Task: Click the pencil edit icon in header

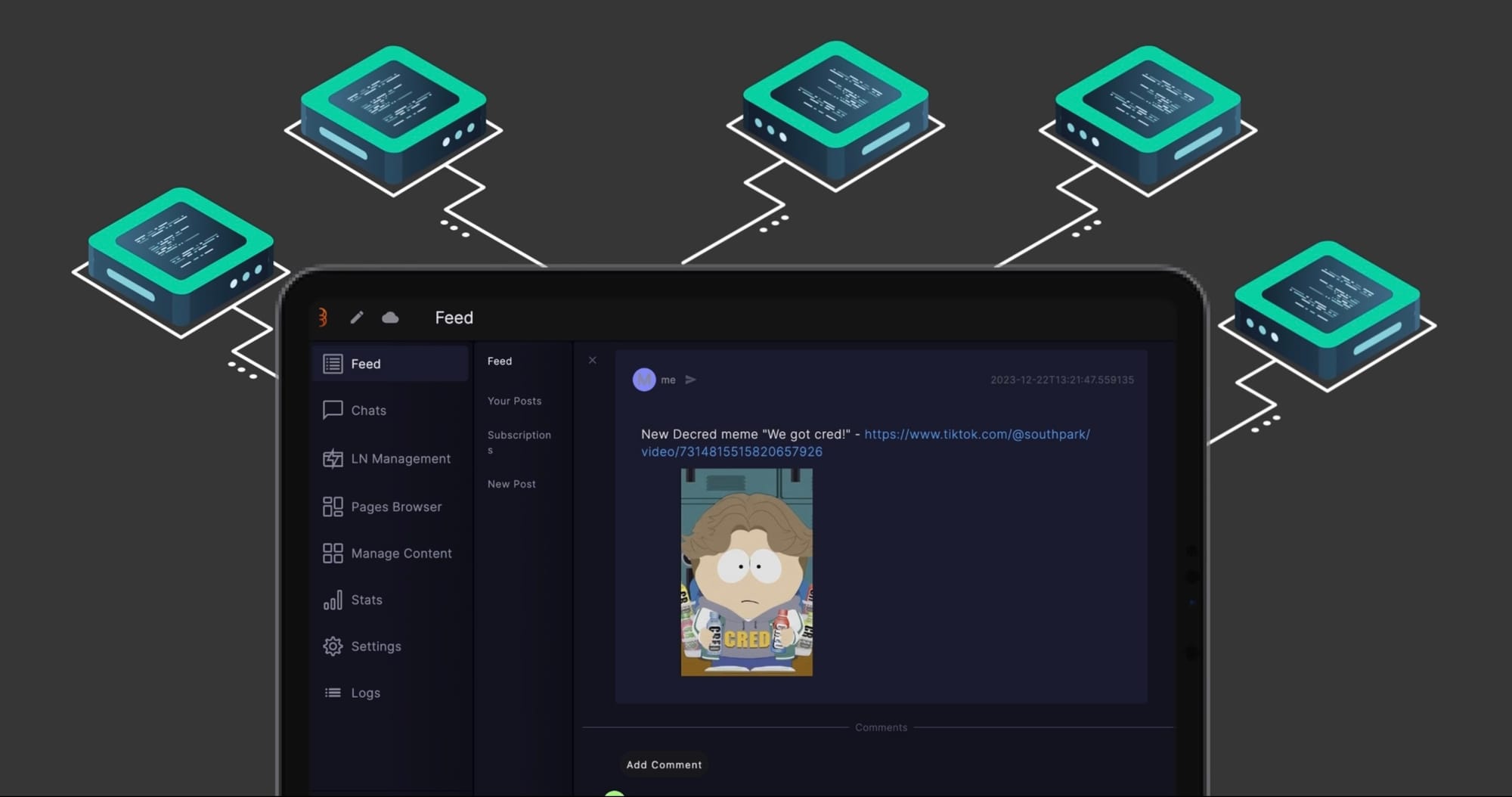Action: pyautogui.click(x=357, y=318)
